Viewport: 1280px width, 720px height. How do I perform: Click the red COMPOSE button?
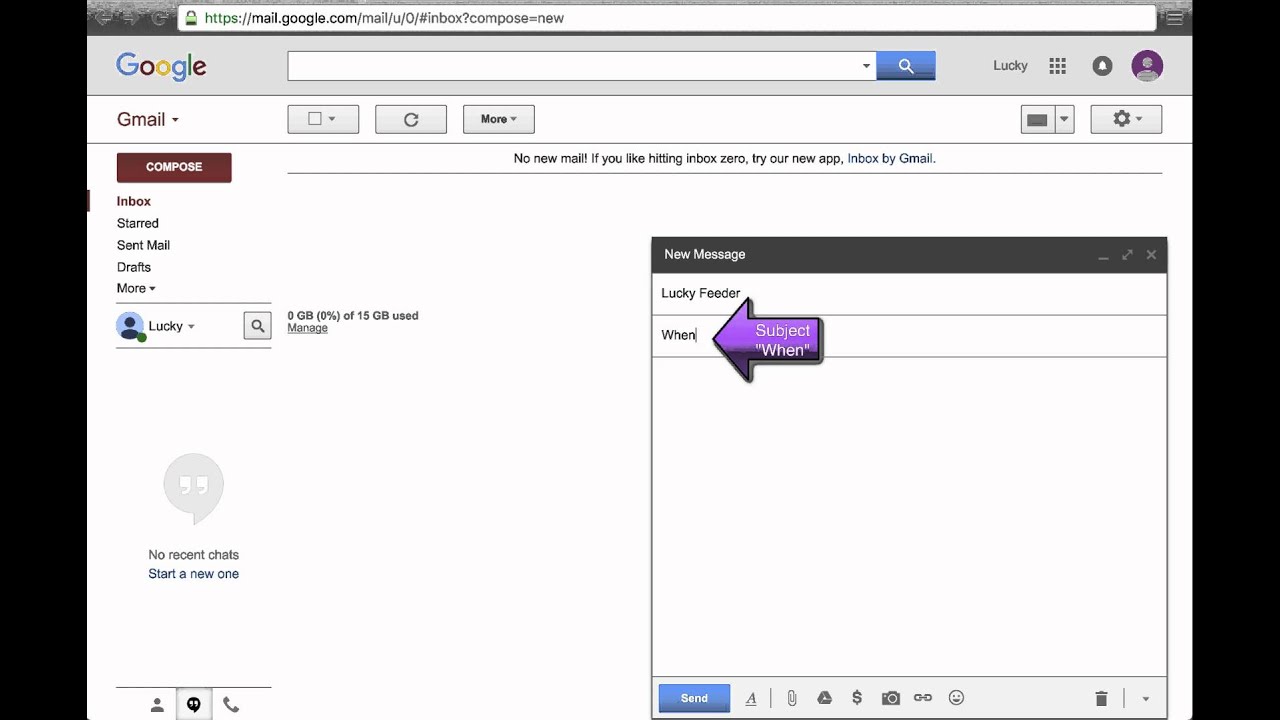click(174, 167)
